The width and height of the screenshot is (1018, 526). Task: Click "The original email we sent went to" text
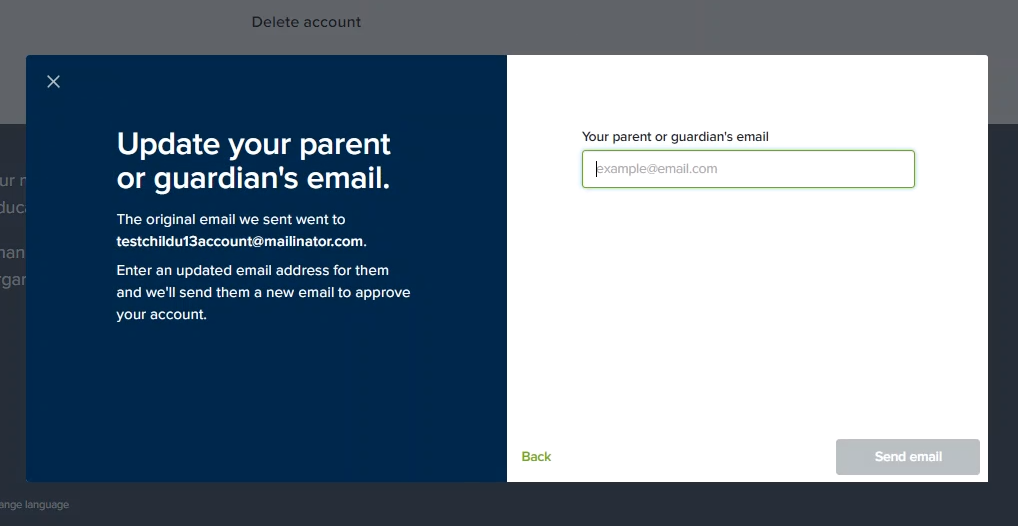point(231,219)
